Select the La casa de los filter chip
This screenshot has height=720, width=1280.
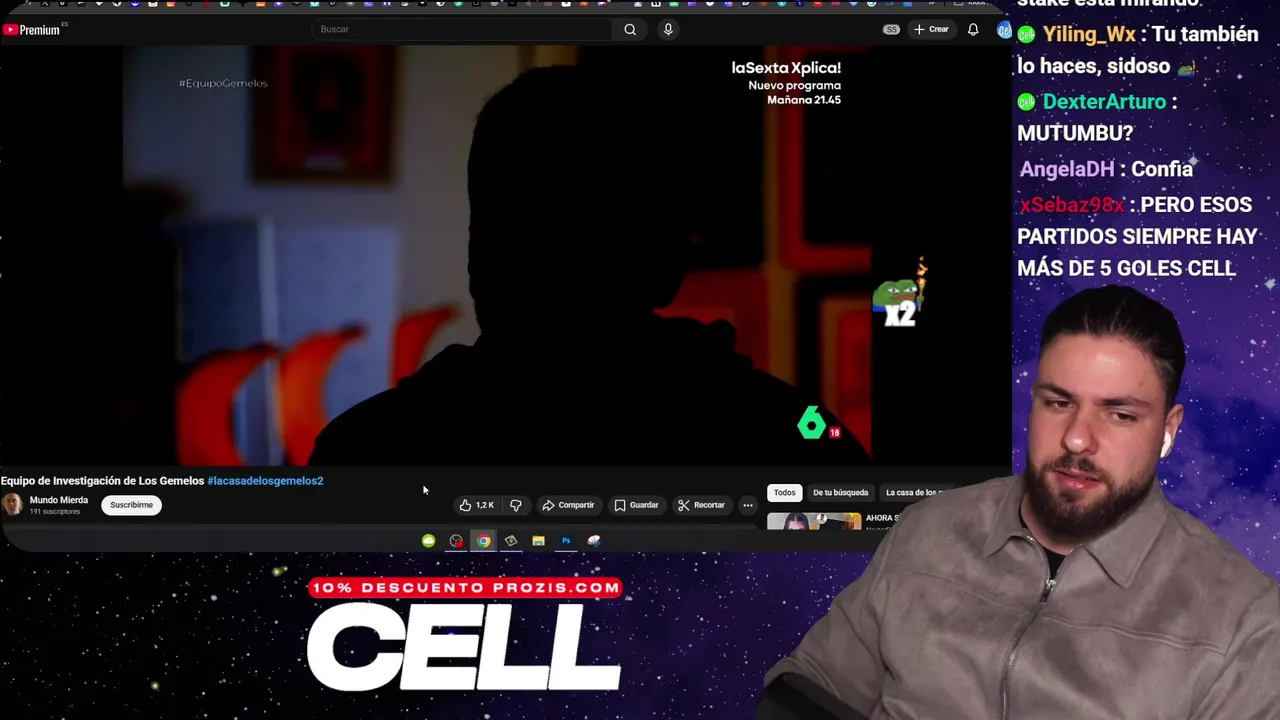[912, 492]
